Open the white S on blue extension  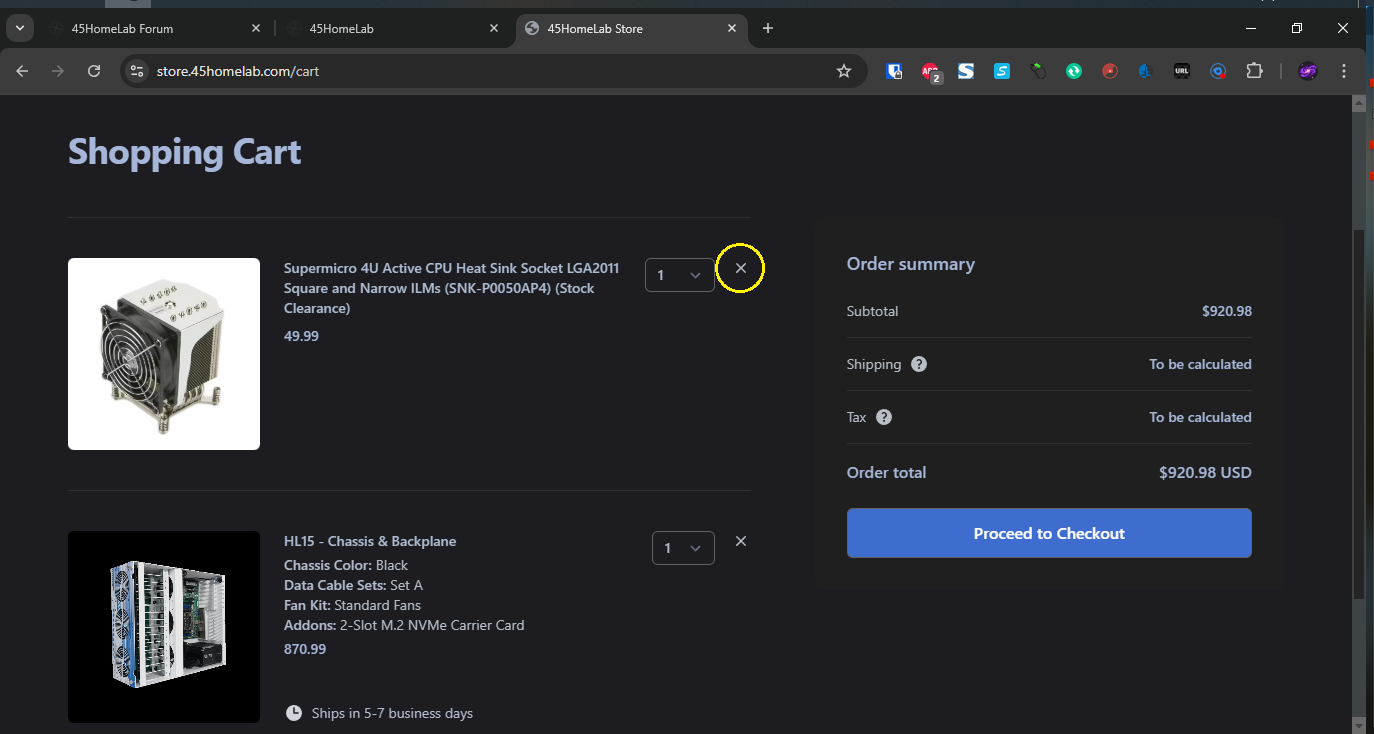tap(966, 71)
